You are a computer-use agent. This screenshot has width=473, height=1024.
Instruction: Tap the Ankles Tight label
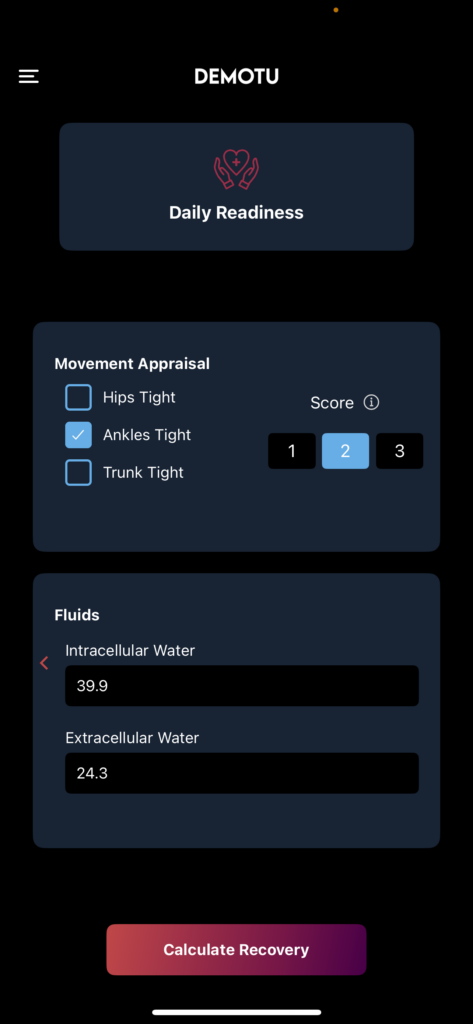tap(147, 435)
